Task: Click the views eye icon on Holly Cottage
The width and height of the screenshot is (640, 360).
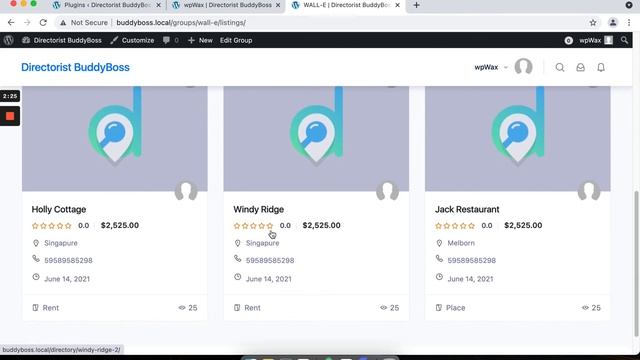Action: pyautogui.click(x=182, y=308)
